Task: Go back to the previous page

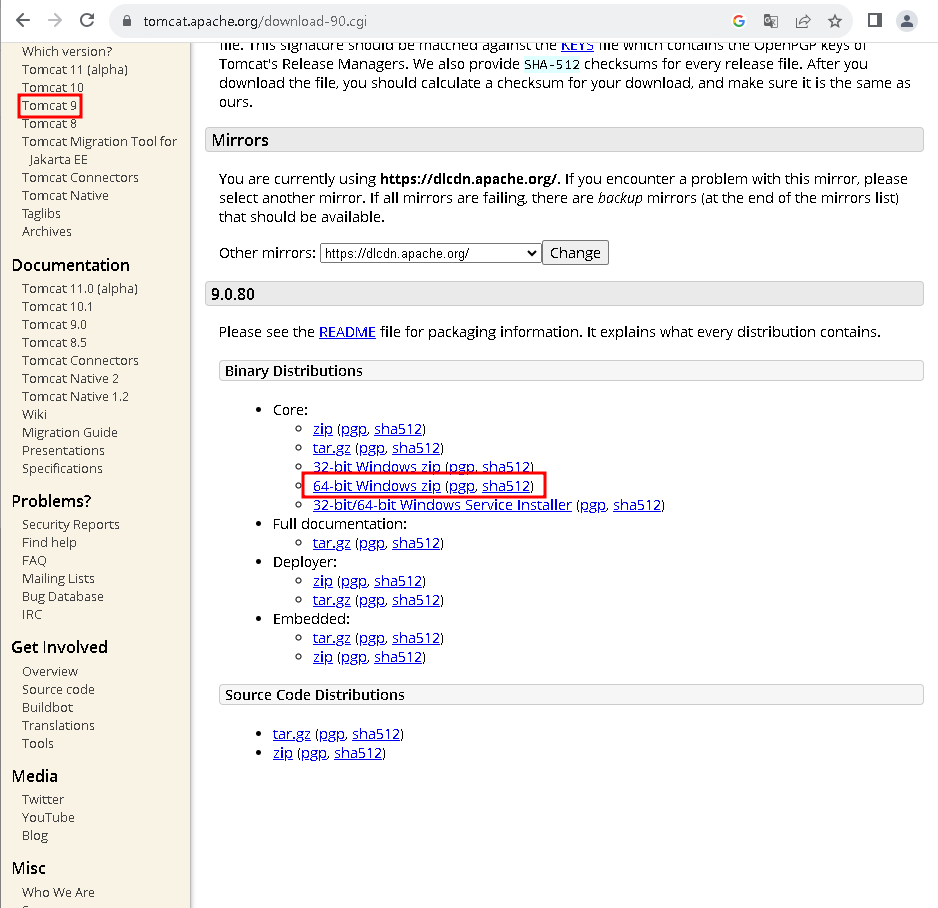Action: pyautogui.click(x=23, y=21)
